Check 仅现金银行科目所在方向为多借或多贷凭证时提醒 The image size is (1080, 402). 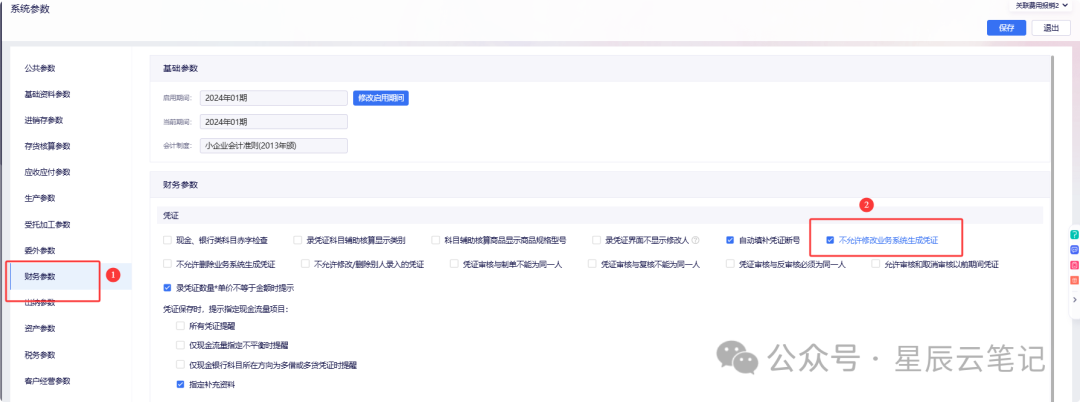(x=180, y=364)
